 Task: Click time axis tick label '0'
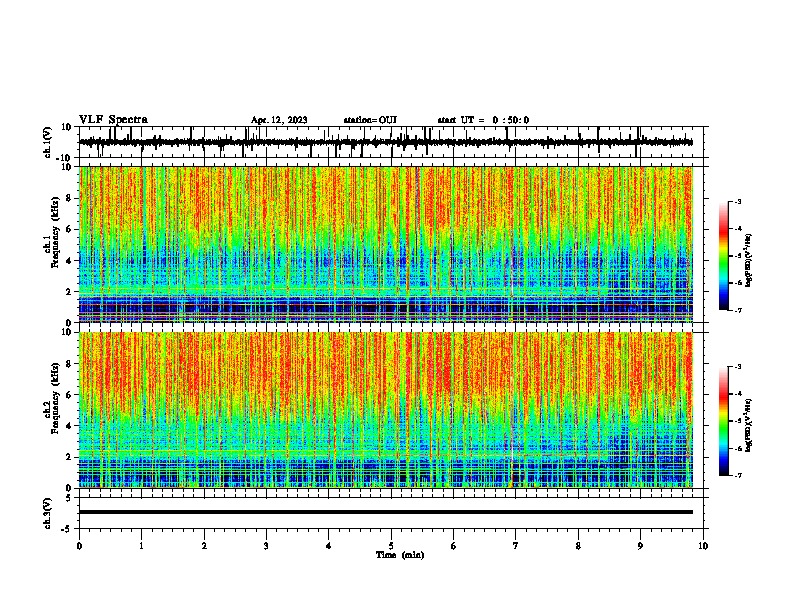coord(79,545)
